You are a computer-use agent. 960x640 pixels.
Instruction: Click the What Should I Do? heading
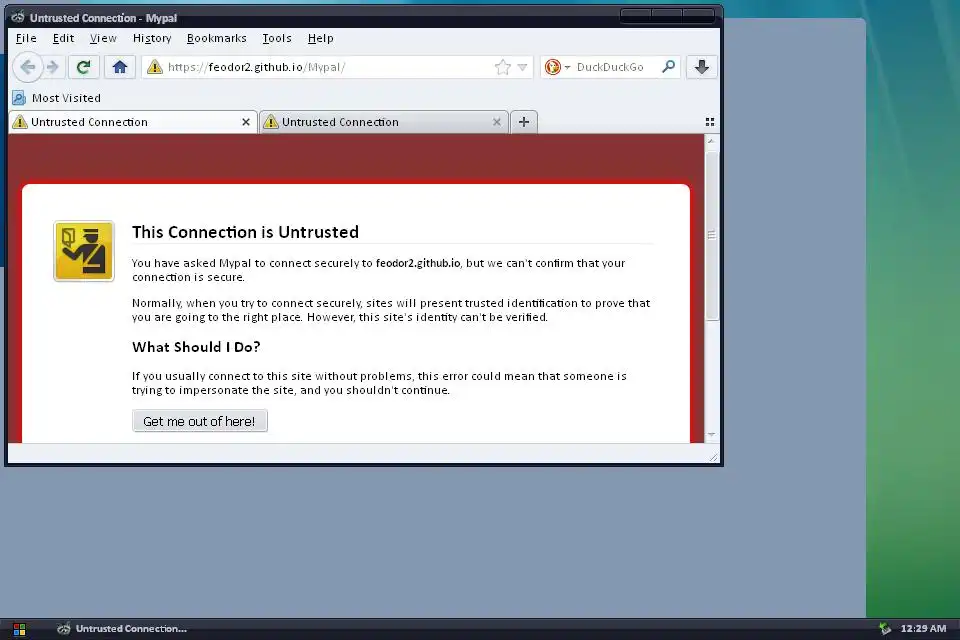[196, 347]
